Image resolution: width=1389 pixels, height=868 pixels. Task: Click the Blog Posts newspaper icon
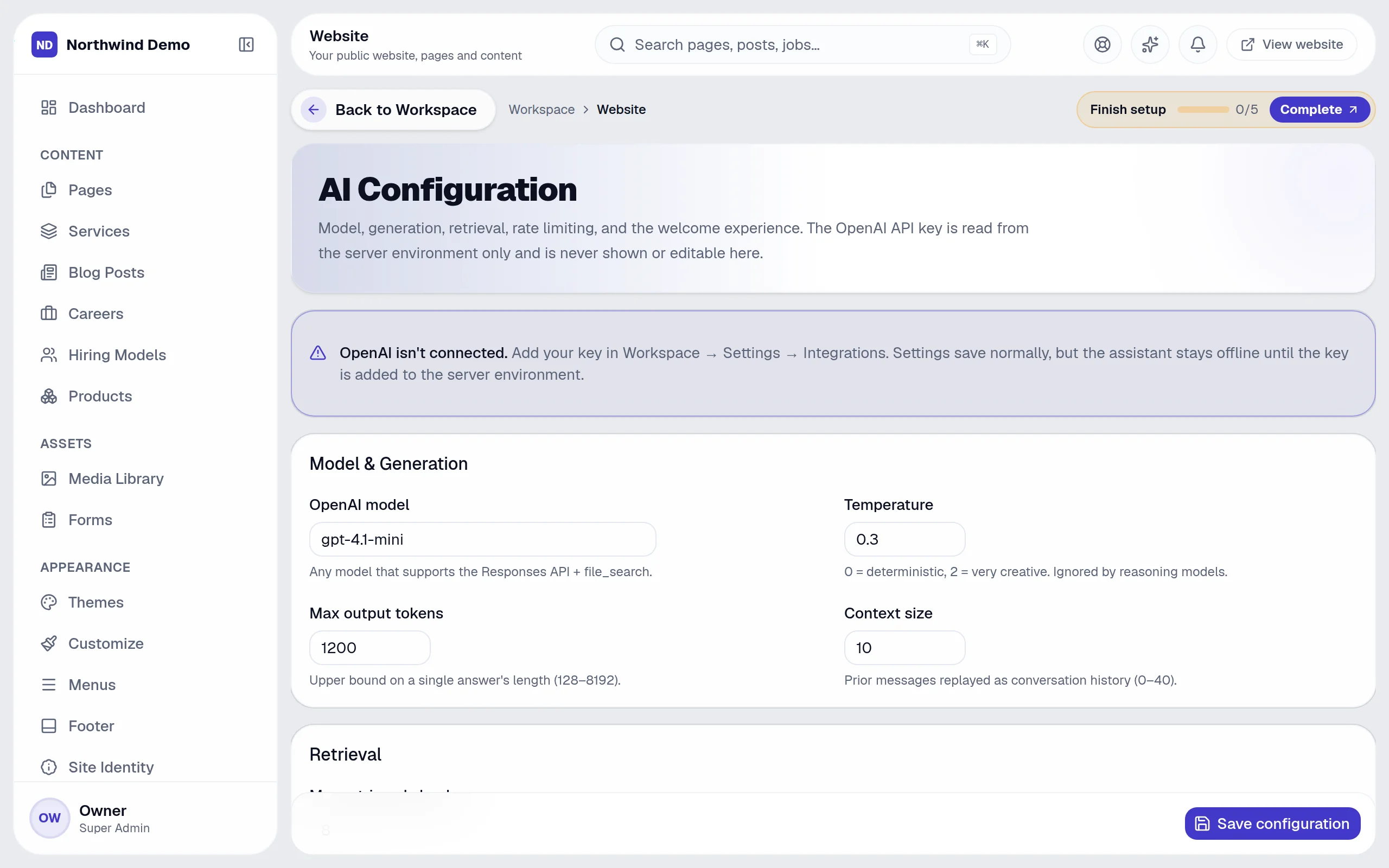click(x=49, y=273)
